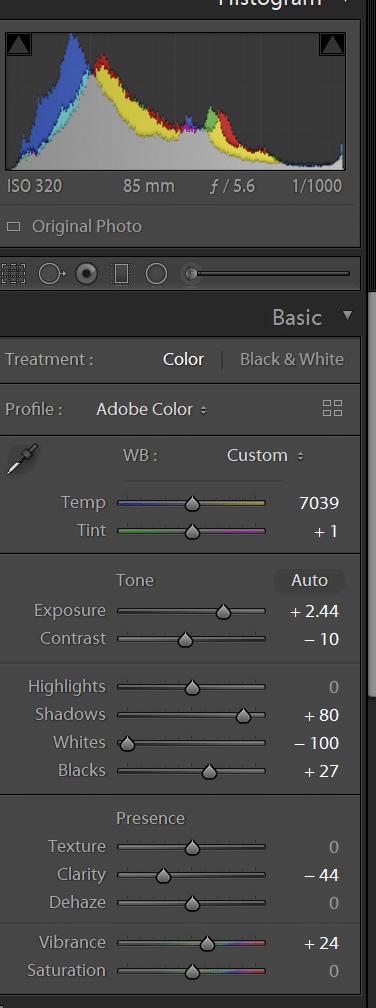Toggle the Original Photo checkbox
The image size is (376, 1008).
[x=13, y=226]
